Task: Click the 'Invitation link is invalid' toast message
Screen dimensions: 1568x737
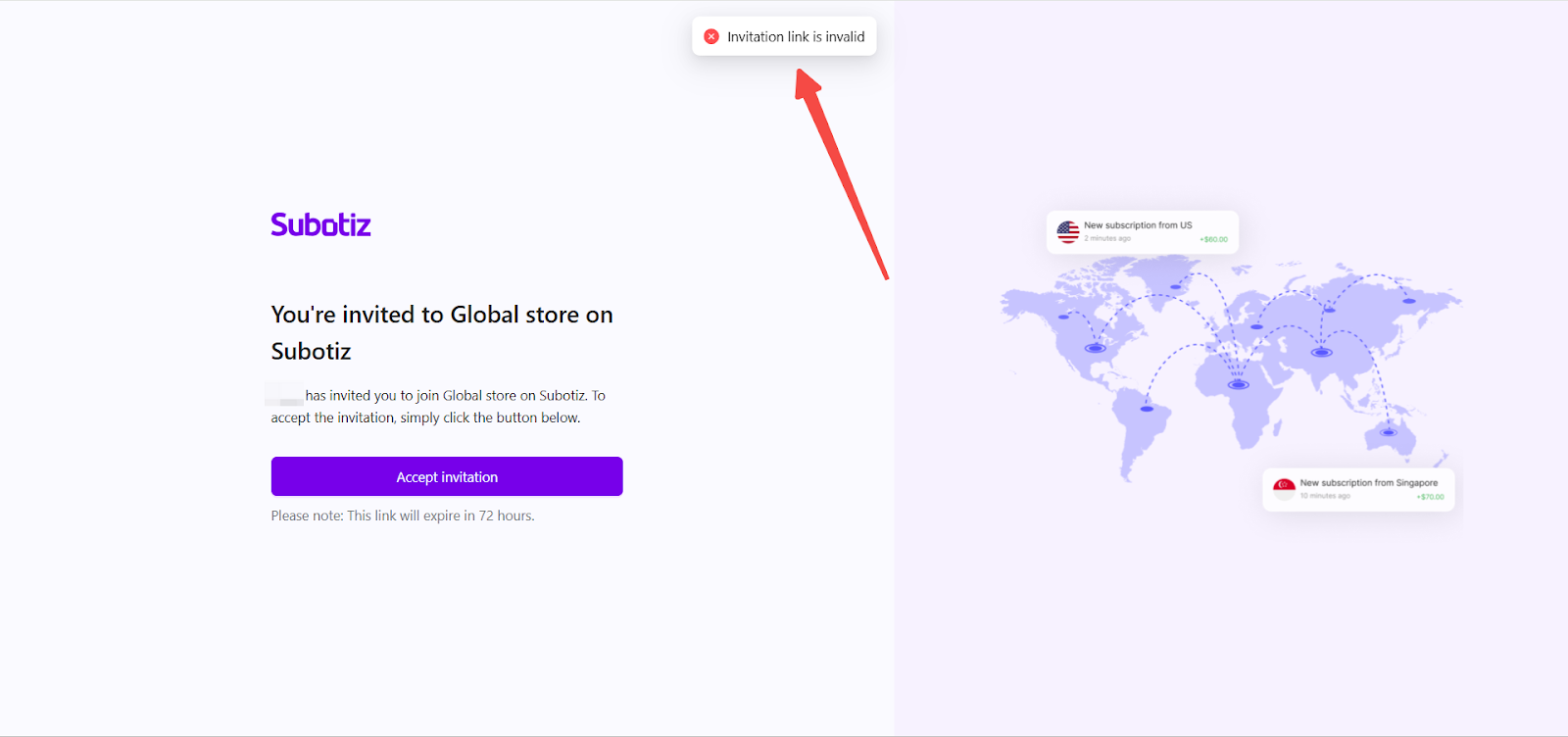Action: coord(795,36)
